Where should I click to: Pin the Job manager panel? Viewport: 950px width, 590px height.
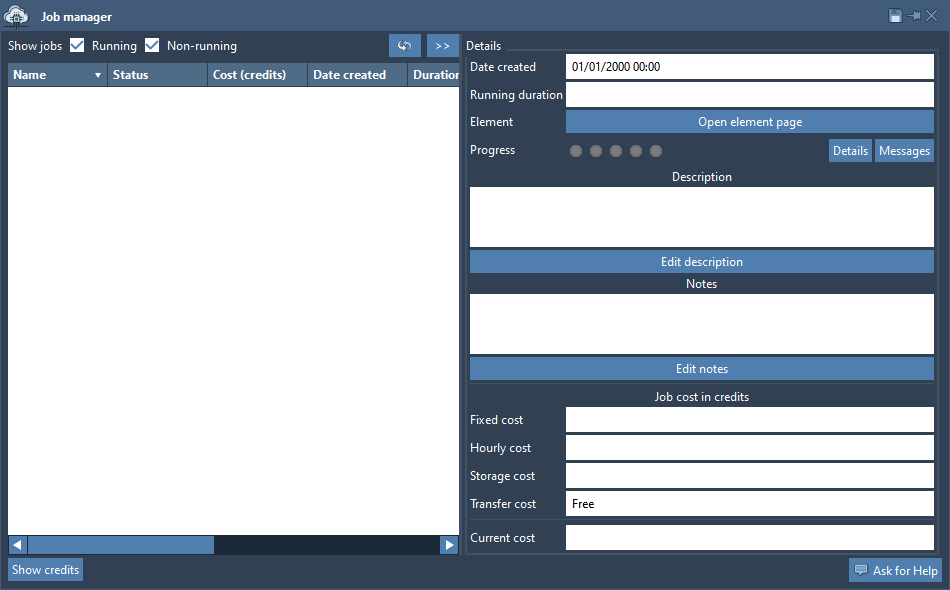click(x=913, y=16)
